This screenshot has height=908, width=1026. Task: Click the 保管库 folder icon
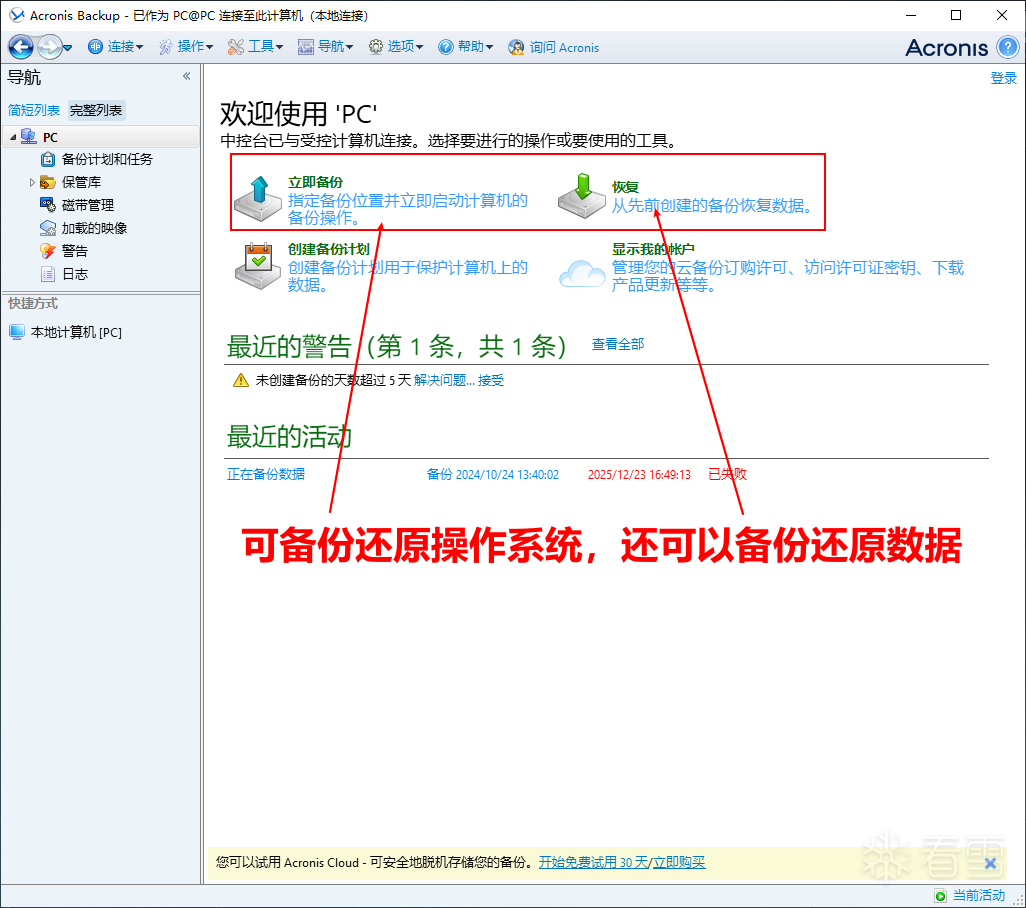(x=48, y=182)
